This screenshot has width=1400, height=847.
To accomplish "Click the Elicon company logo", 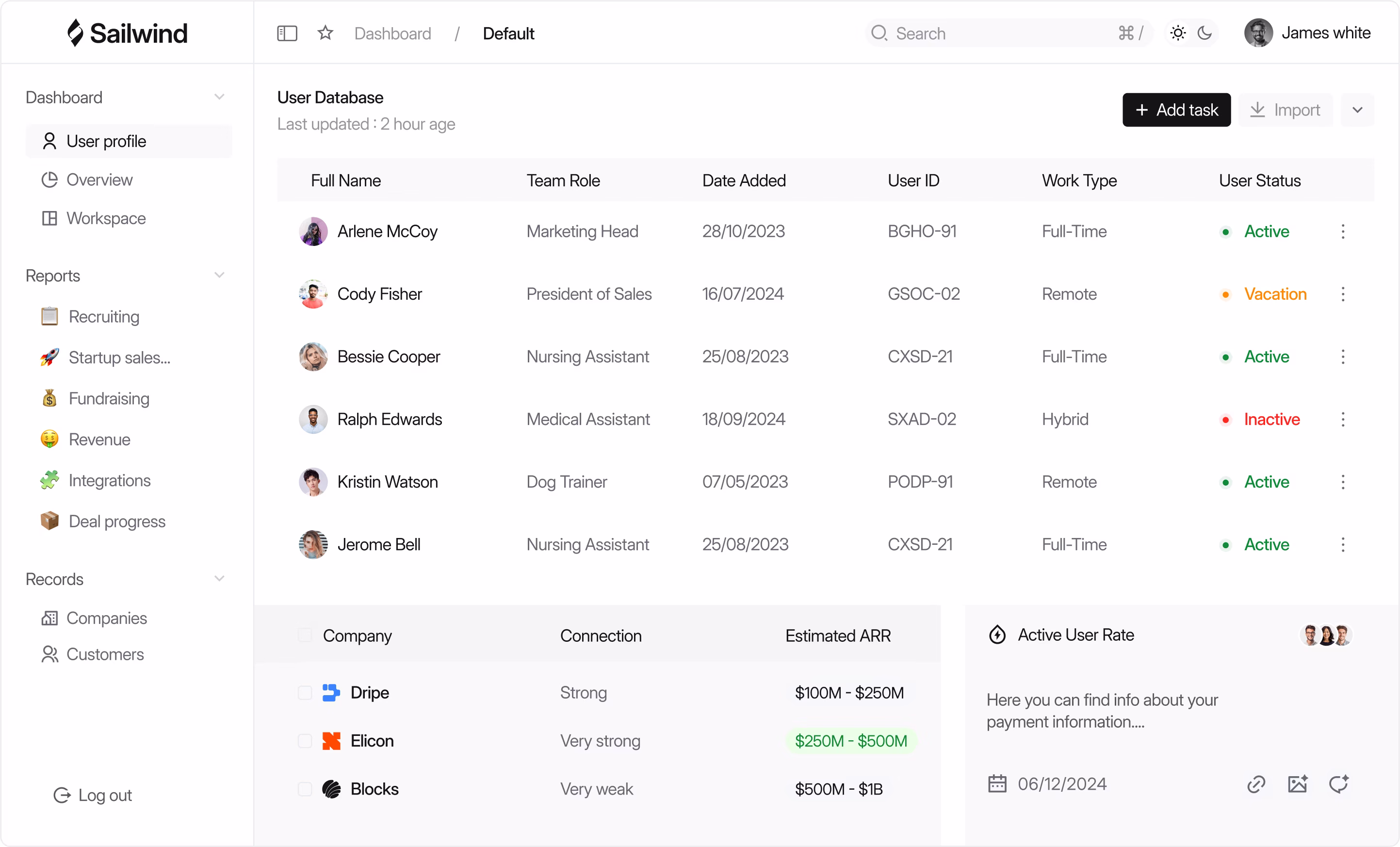I will pos(331,741).
